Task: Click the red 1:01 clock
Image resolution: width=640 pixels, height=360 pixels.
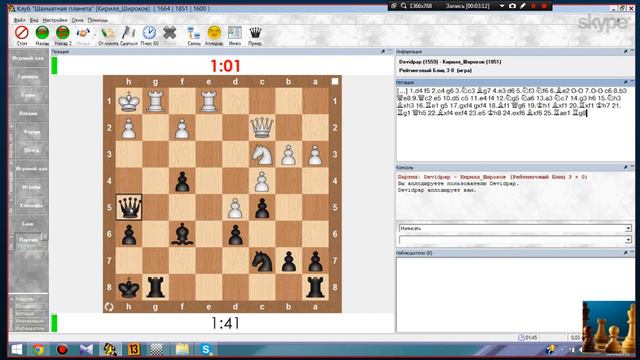Action: coord(225,66)
